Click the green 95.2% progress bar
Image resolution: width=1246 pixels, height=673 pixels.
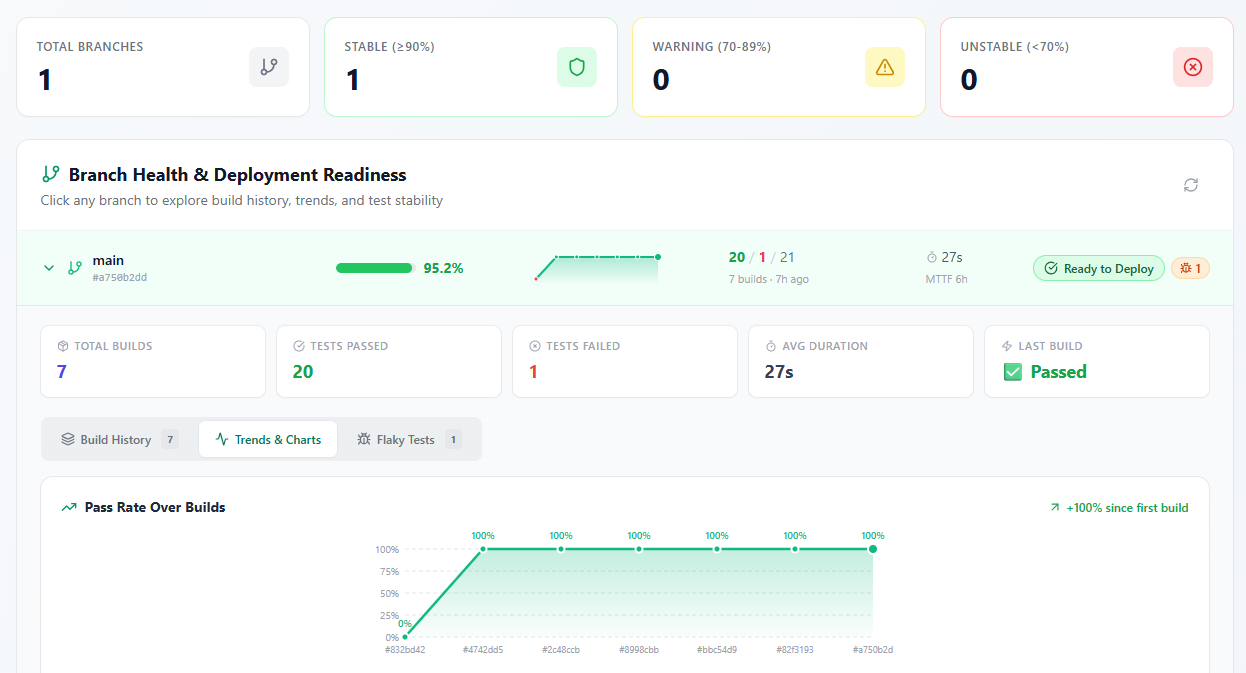pos(374,267)
